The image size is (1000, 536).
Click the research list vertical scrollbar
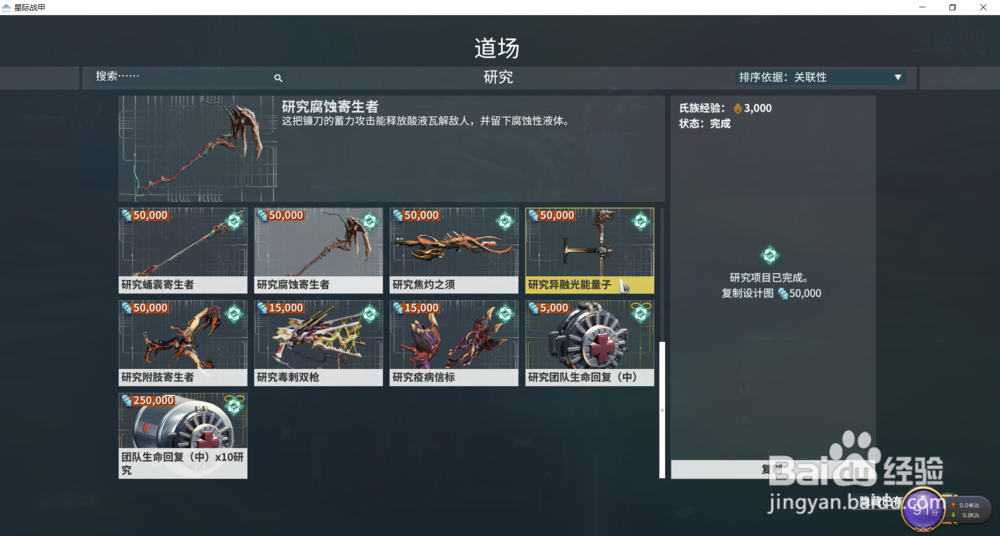[x=662, y=410]
